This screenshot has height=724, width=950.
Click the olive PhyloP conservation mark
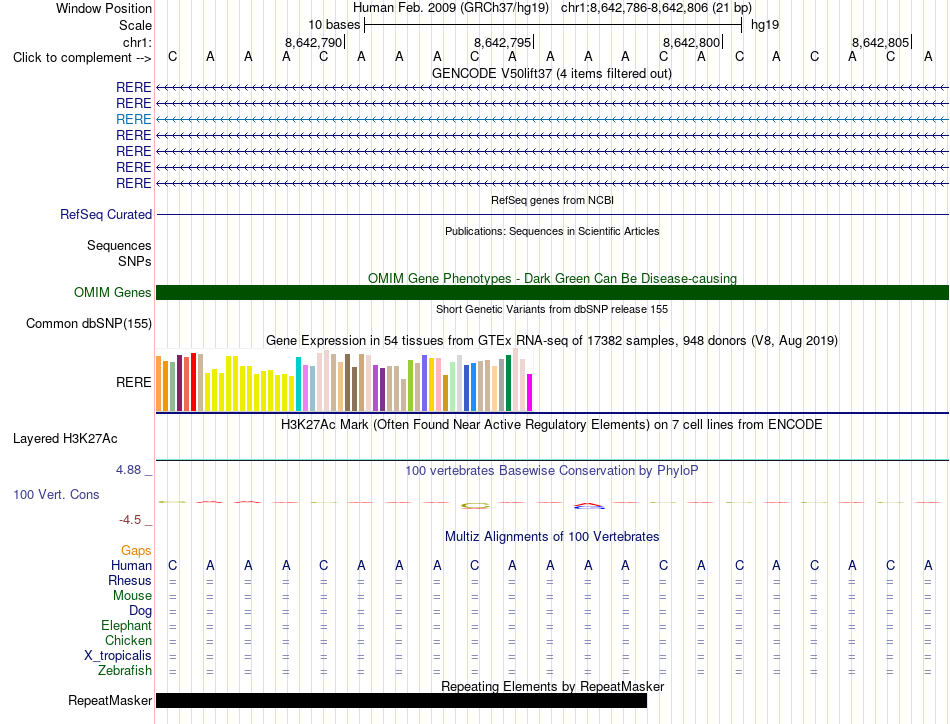coord(475,505)
